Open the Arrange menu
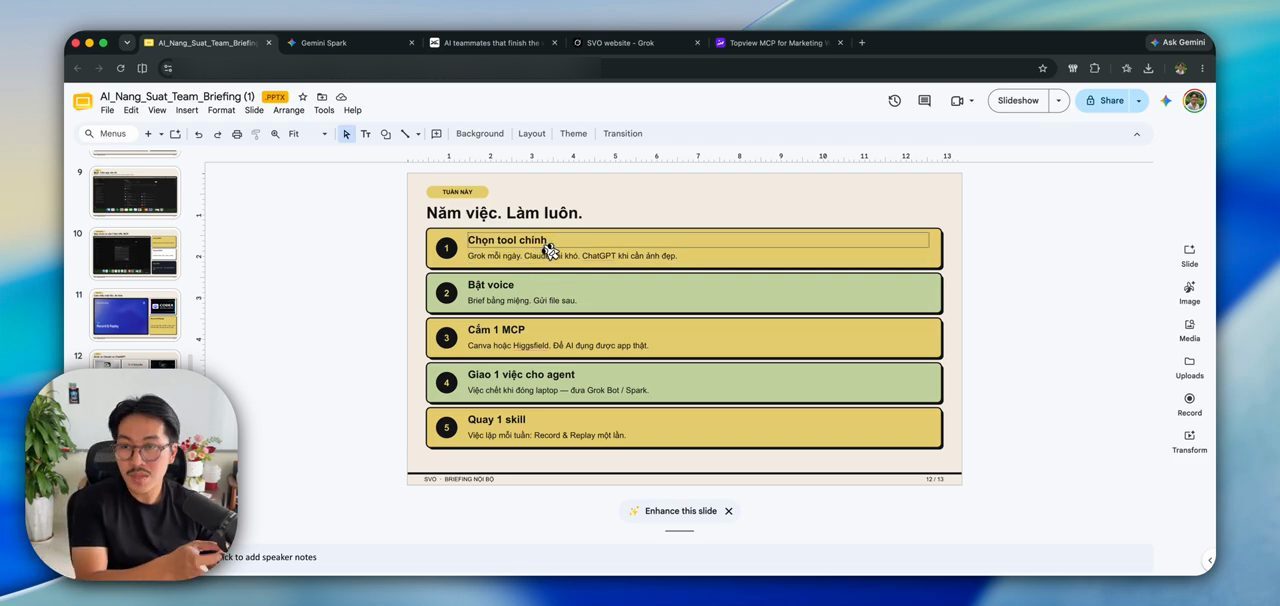 tap(289, 110)
